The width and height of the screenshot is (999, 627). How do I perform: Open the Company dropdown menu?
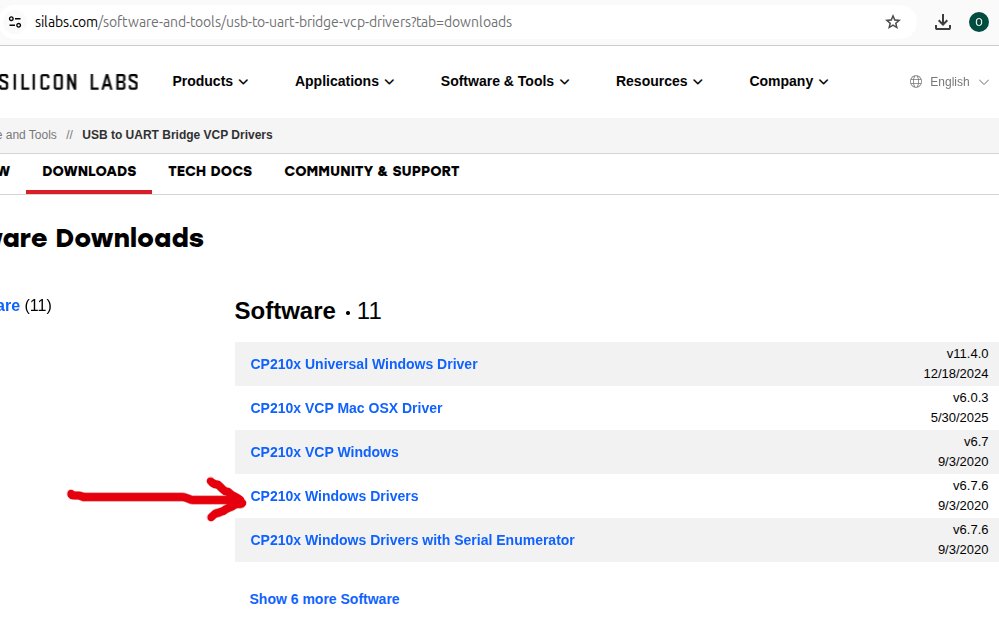(789, 81)
